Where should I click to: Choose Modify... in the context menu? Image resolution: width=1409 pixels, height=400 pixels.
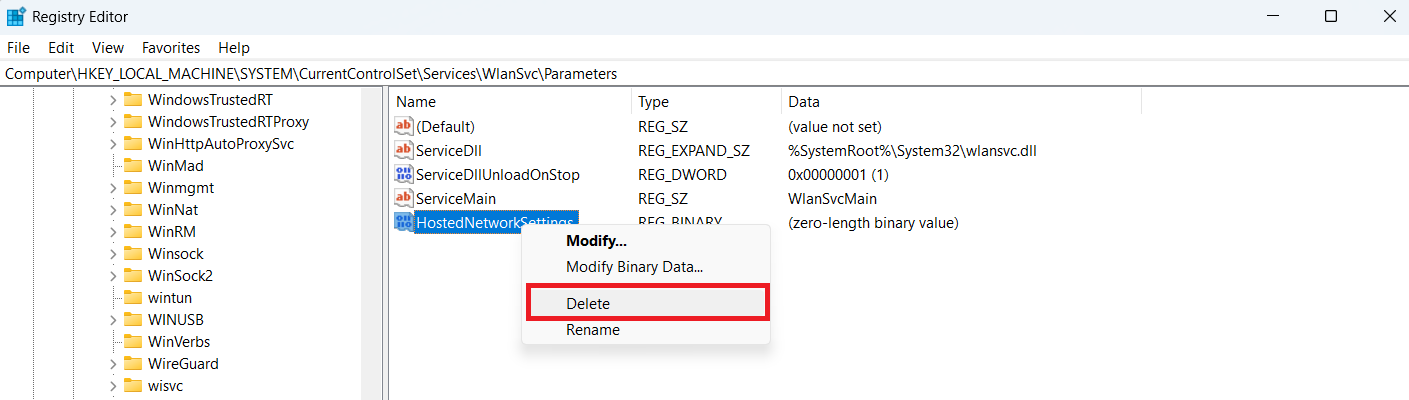point(596,241)
